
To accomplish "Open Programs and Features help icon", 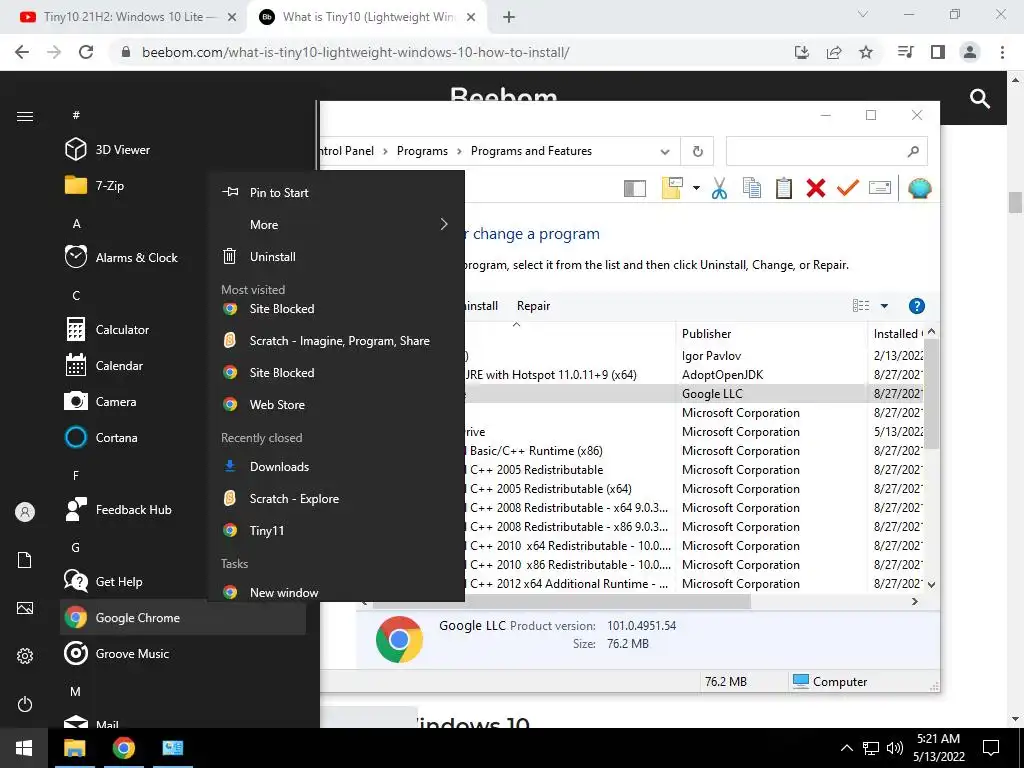I will click(x=916, y=306).
